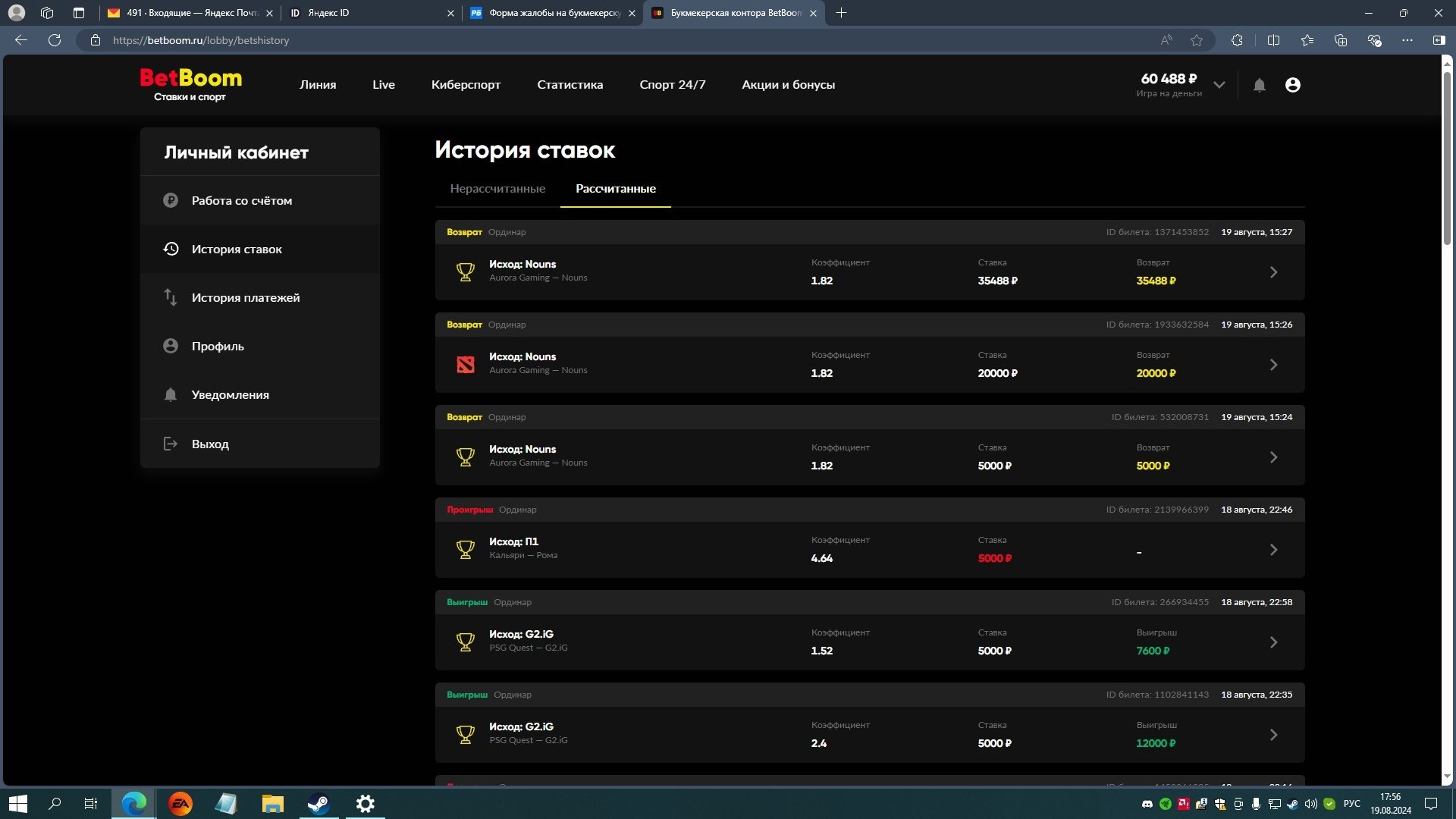Switch to the Нерассчитанные tab
This screenshot has height=819, width=1456.
tap(497, 189)
